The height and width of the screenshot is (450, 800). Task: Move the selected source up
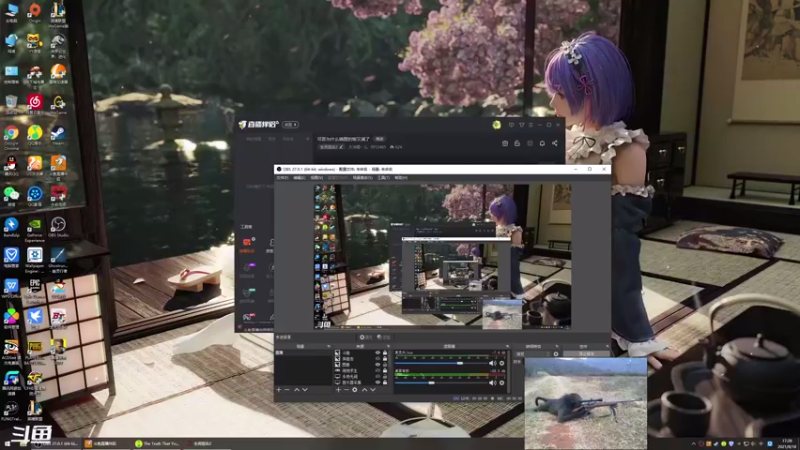pyautogui.click(x=365, y=389)
